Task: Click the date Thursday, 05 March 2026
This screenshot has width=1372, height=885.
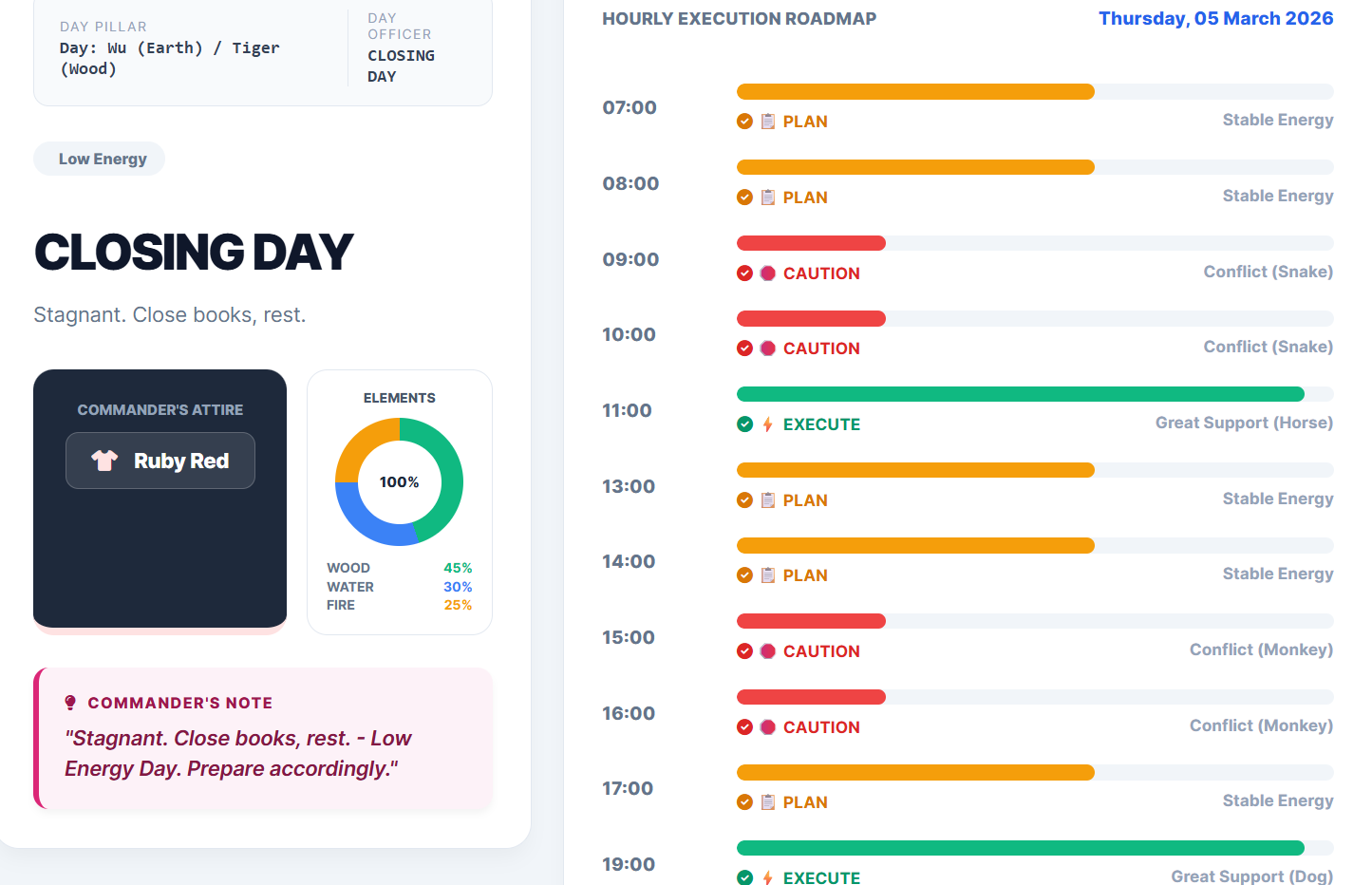Action: 1215,19
